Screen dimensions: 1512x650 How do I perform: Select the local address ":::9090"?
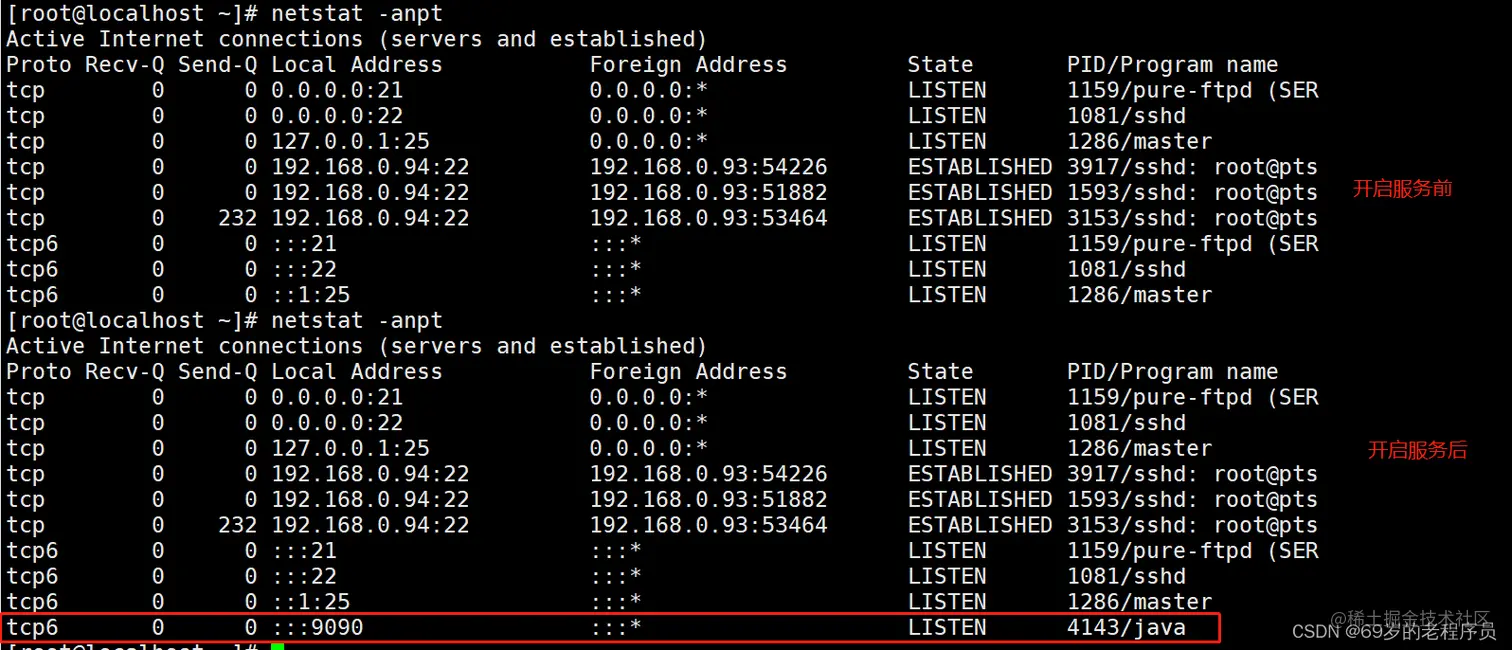click(x=317, y=628)
